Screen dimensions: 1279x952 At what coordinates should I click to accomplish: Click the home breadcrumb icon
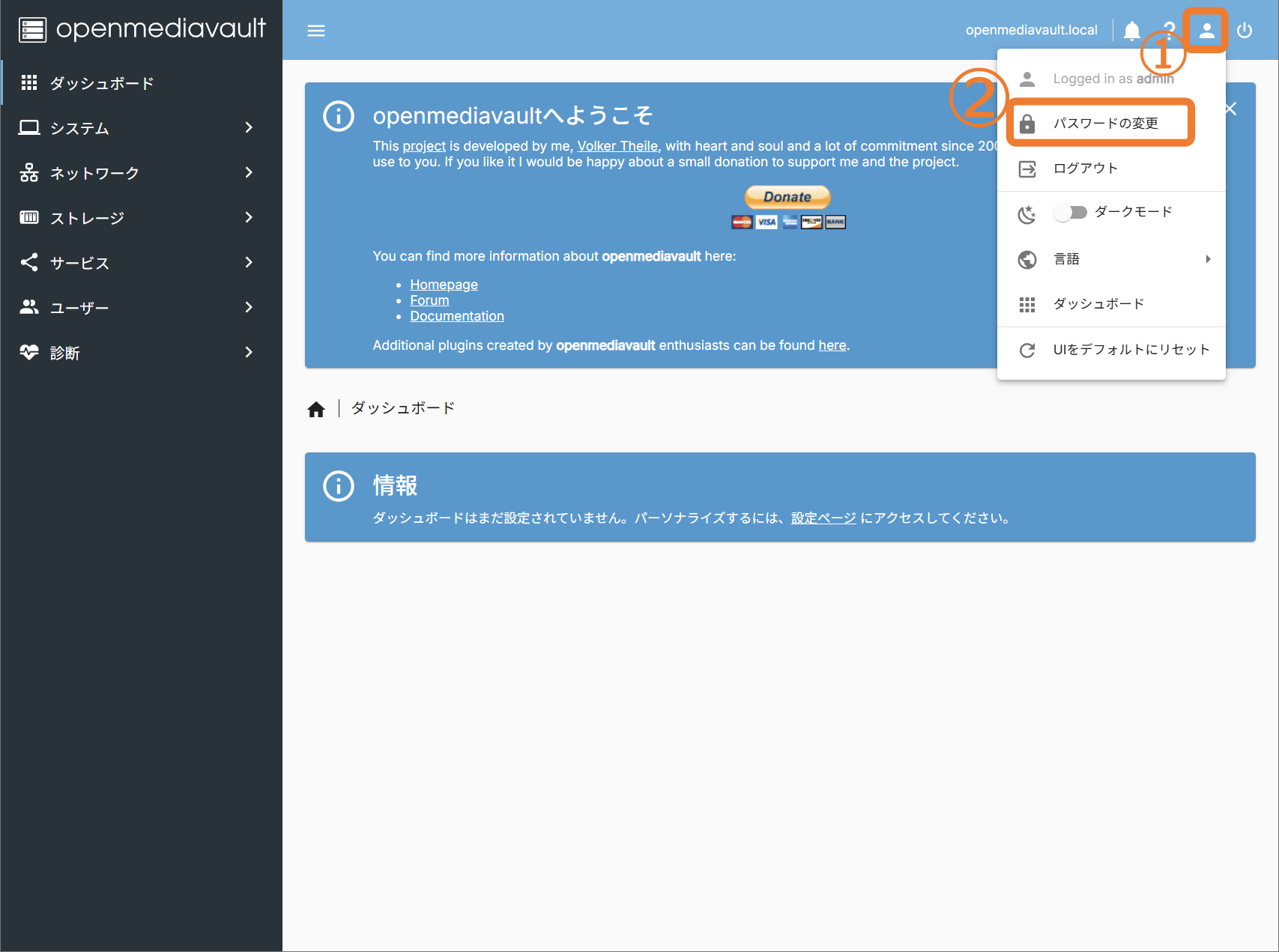[x=316, y=409]
